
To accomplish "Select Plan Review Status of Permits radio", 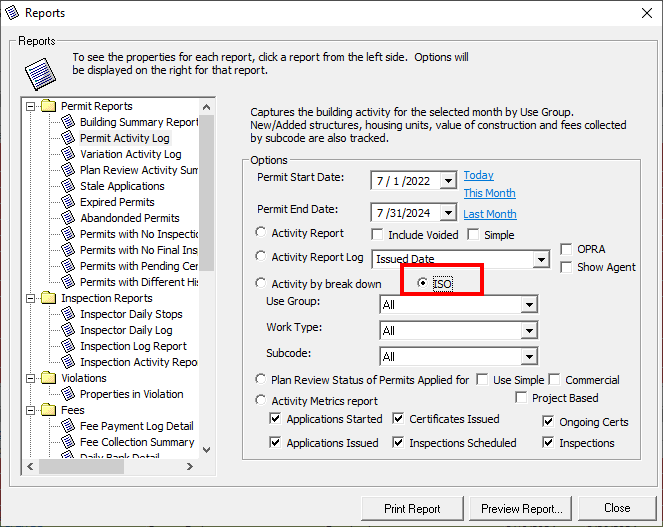I will (x=260, y=379).
